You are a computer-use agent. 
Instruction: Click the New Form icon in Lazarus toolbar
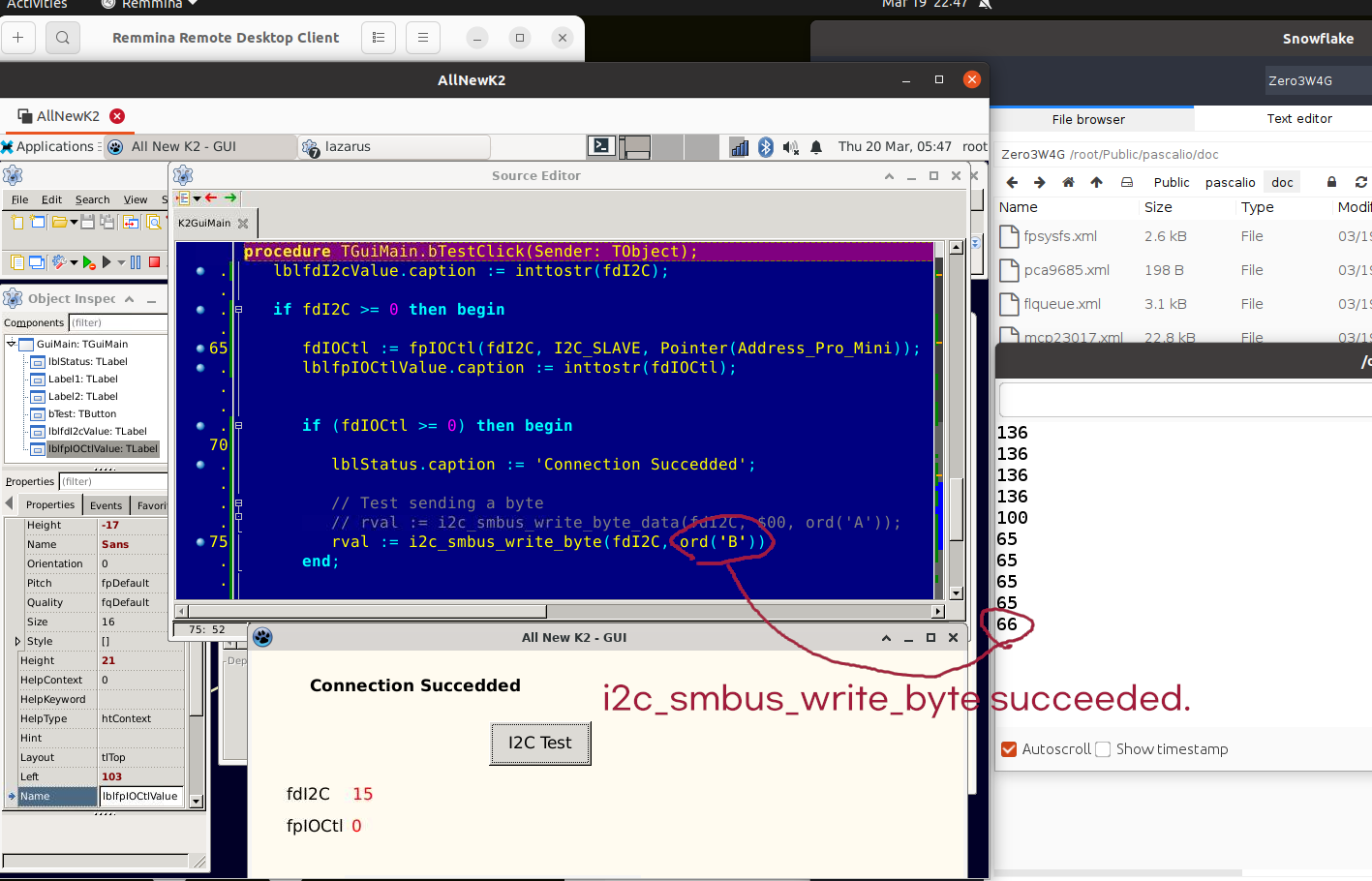tap(37, 222)
